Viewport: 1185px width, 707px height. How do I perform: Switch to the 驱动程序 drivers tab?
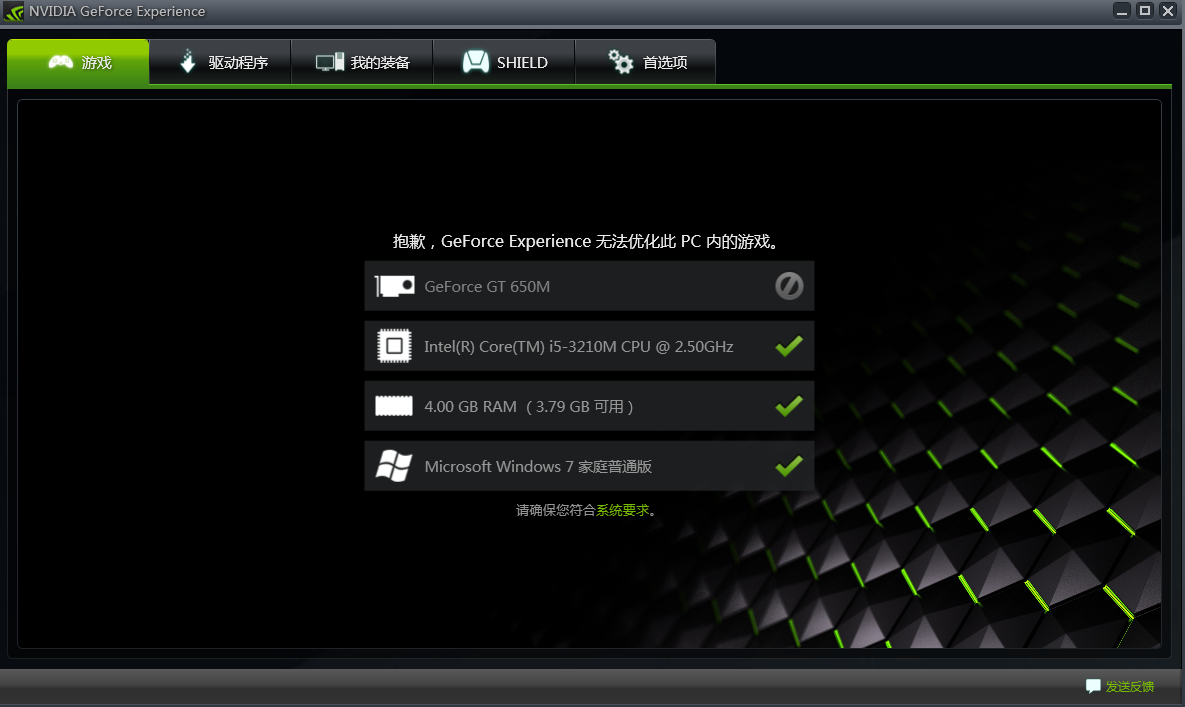220,62
